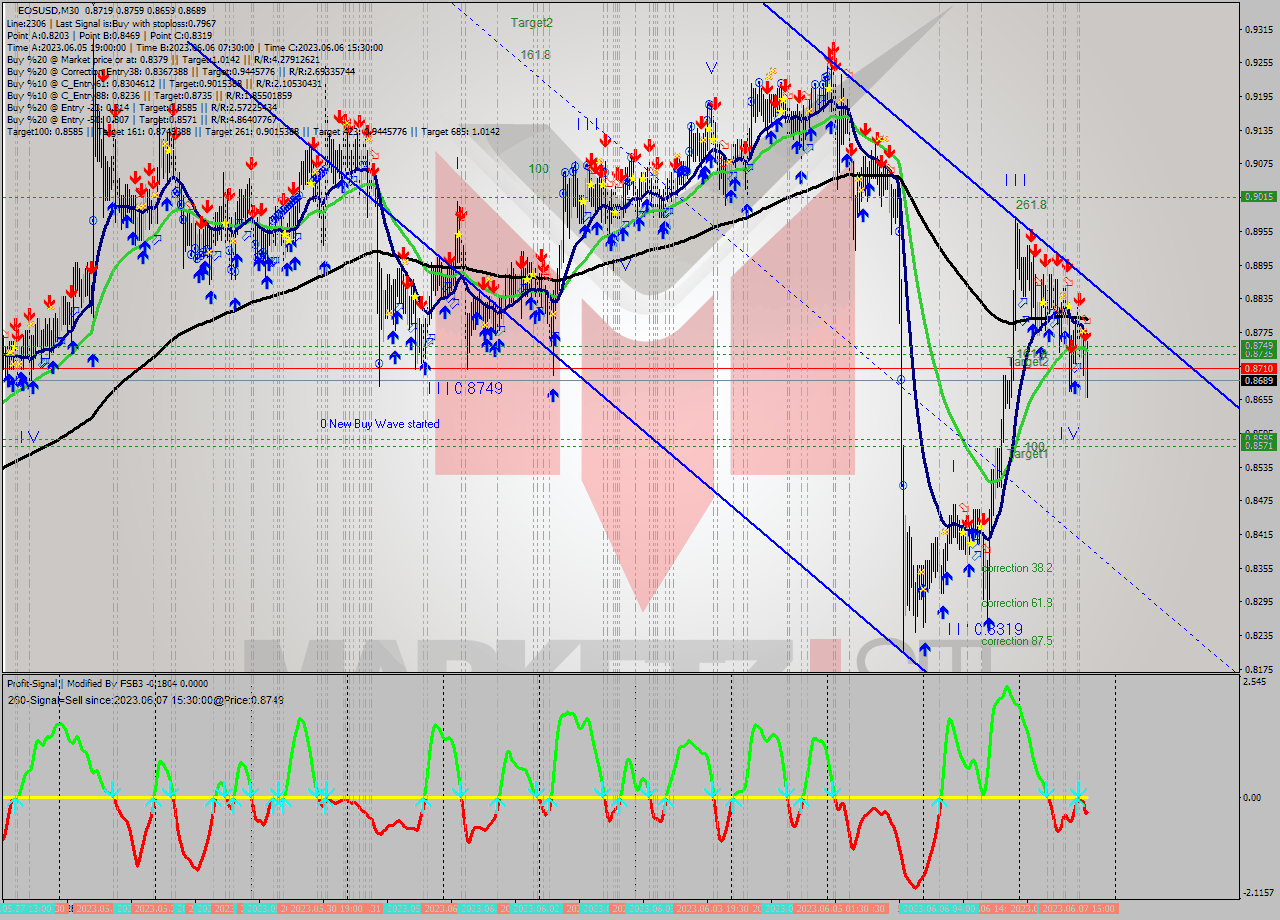Click the green 0.8571 price tag

[1257, 446]
